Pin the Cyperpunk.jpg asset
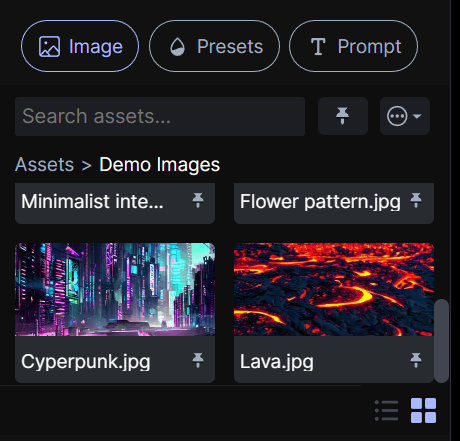 198,361
